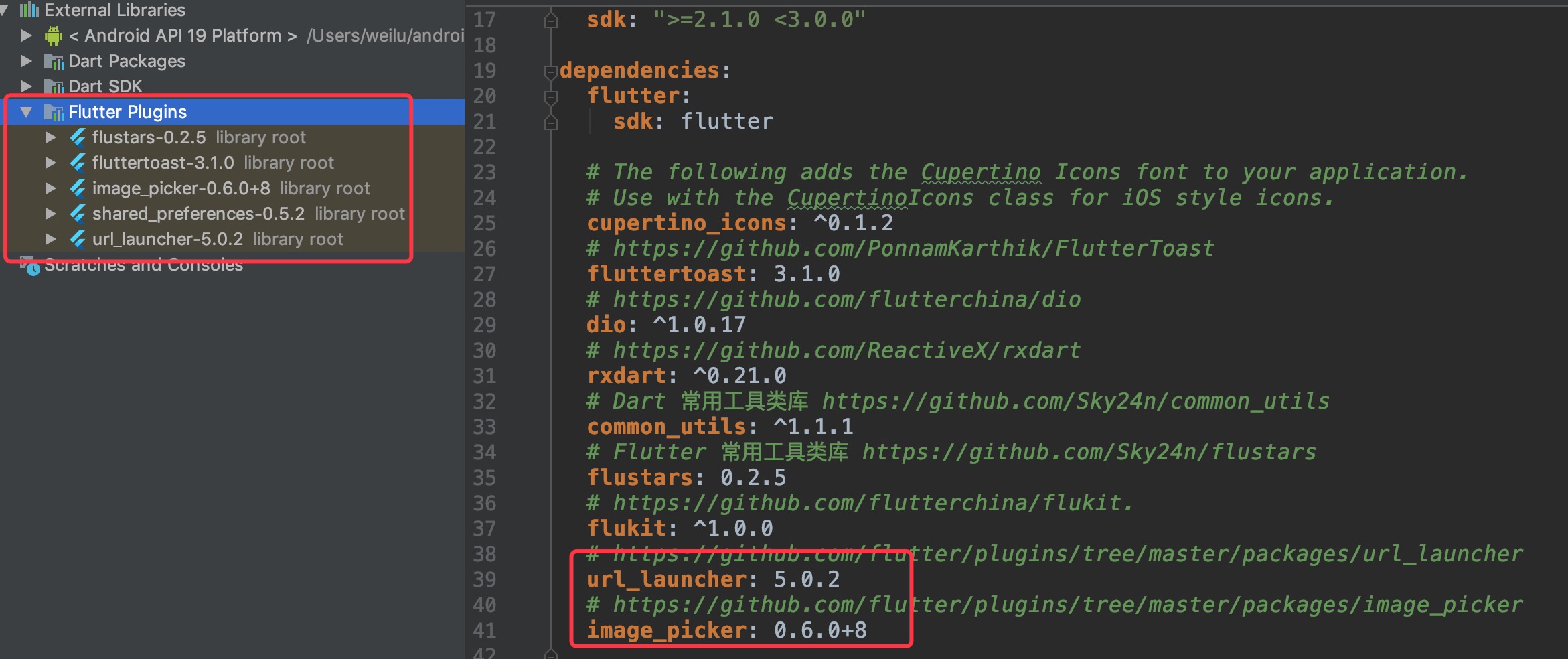Click the Scratches and Consoles icon

29,265
